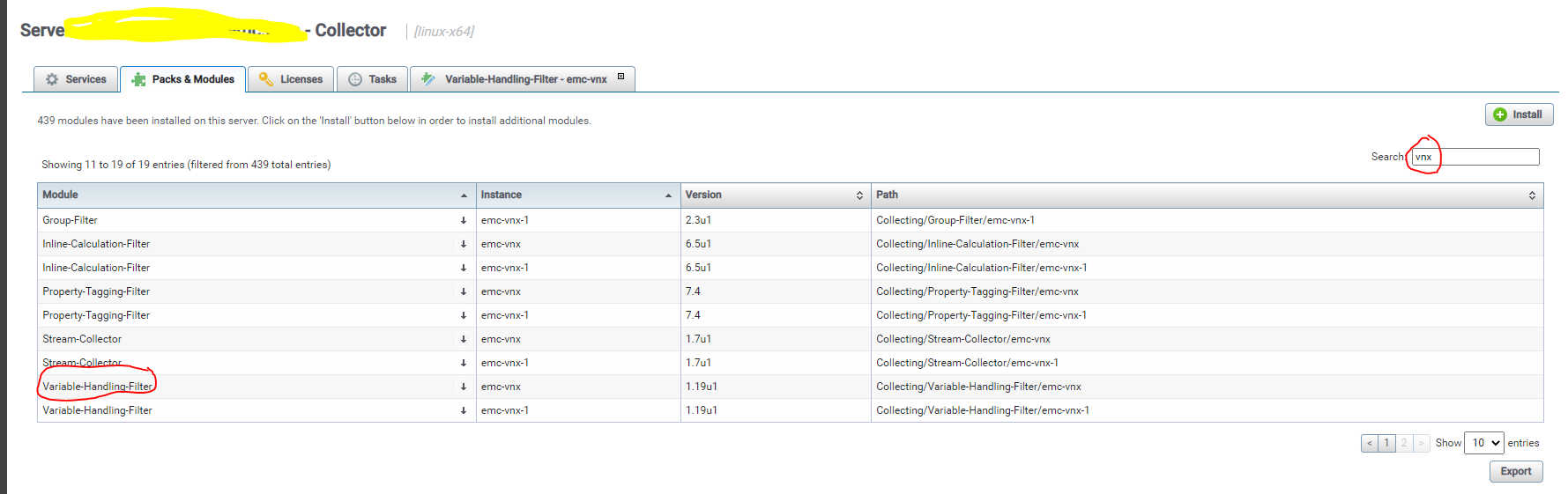Image resolution: width=1568 pixels, height=494 pixels.
Task: Click the Export button
Action: [1515, 471]
